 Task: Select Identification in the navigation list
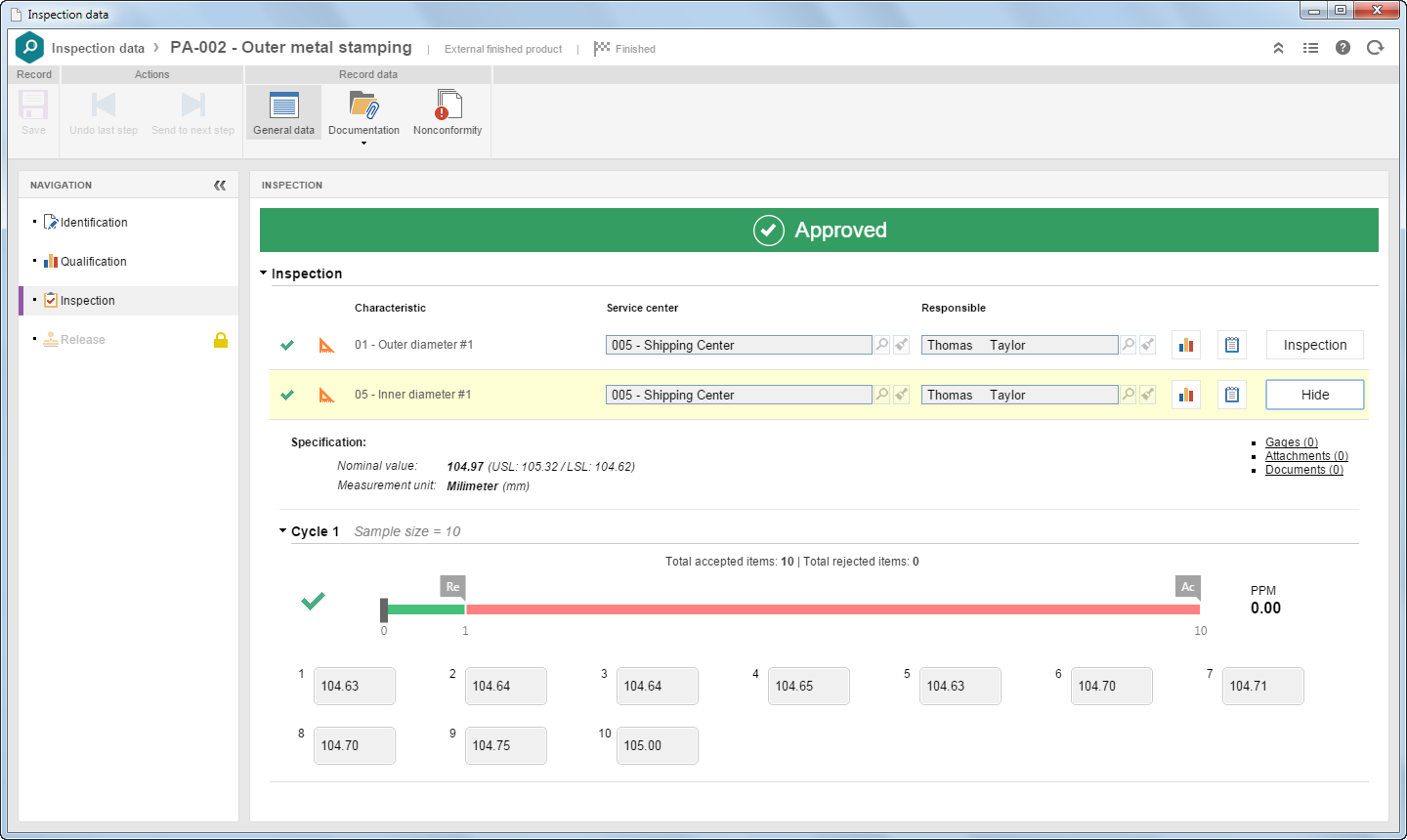(94, 223)
